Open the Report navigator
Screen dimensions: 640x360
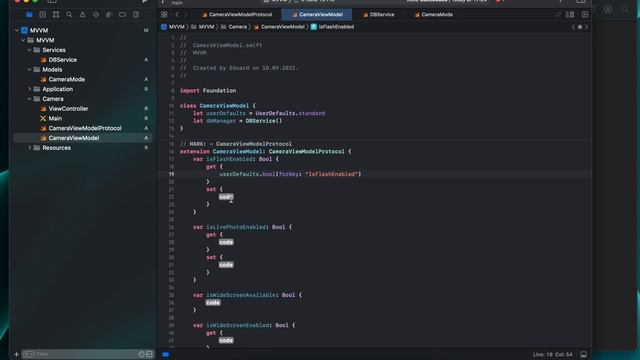(x=136, y=15)
